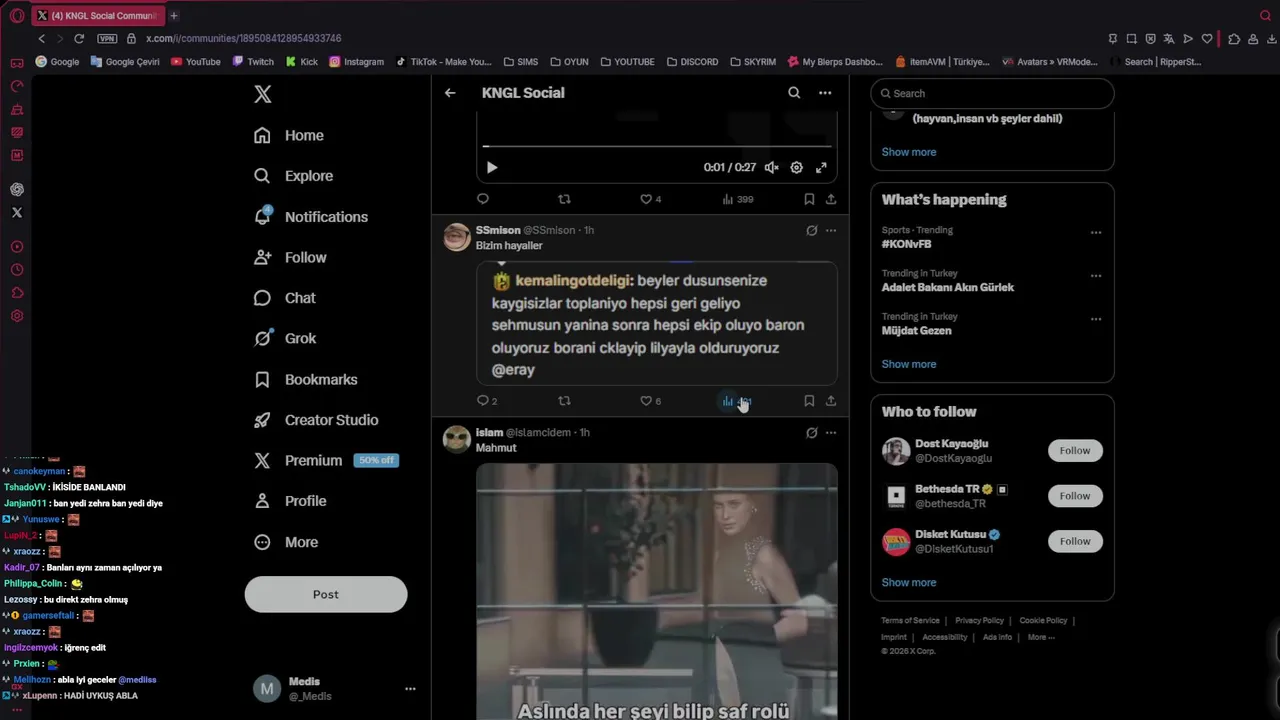Unmute the video player
1280x720 pixels.
point(771,168)
